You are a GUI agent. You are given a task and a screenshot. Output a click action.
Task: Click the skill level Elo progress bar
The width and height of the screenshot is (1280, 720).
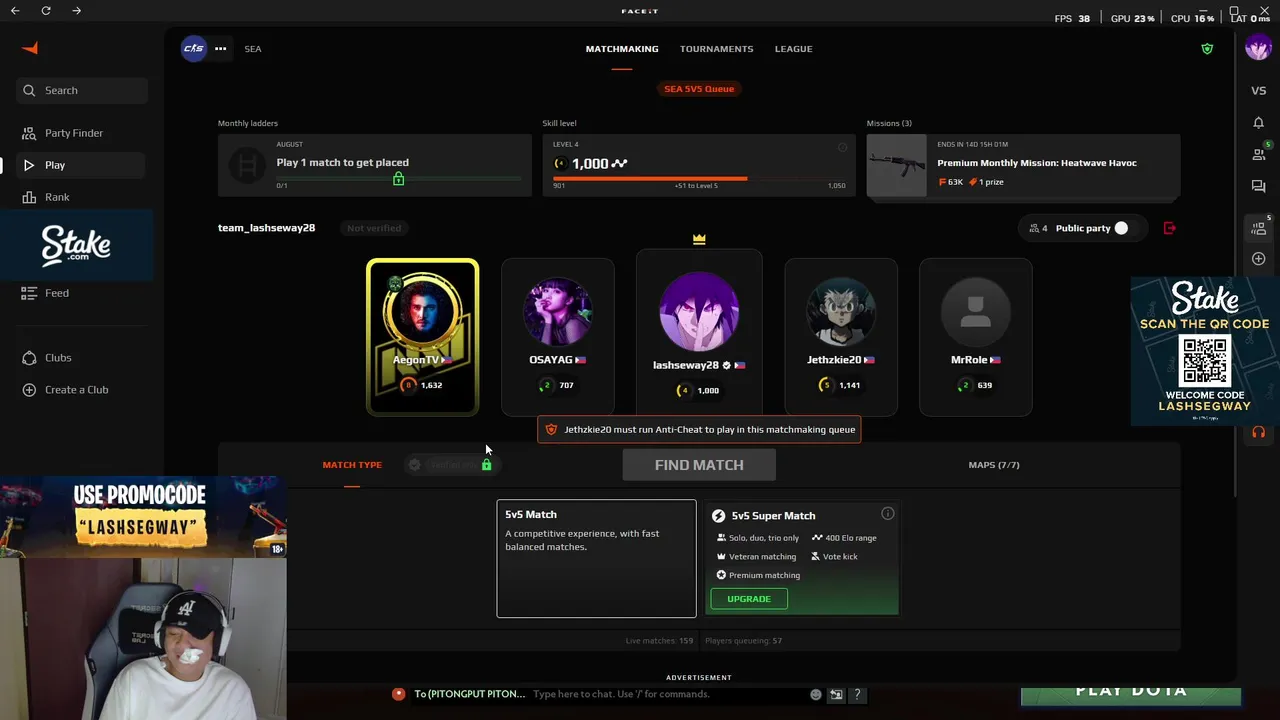click(699, 179)
